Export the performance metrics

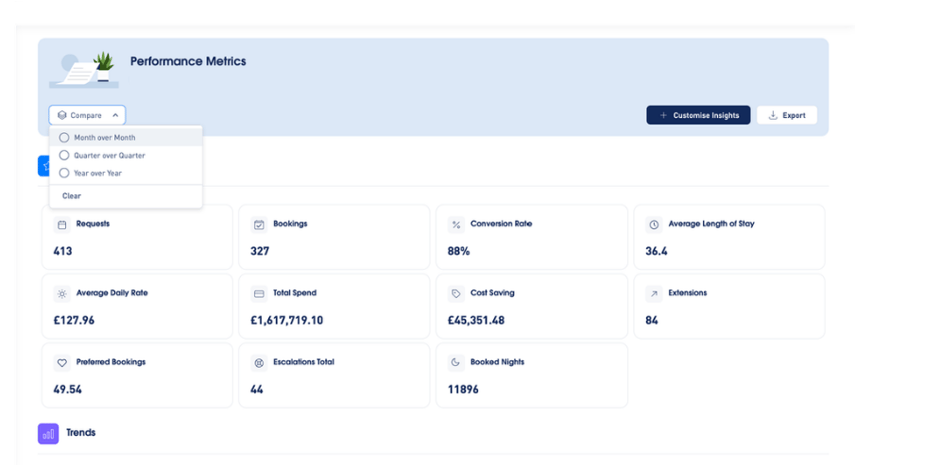point(787,115)
